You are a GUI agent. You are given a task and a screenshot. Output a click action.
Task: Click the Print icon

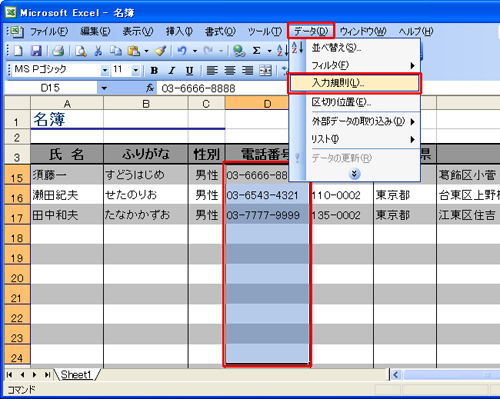(x=59, y=51)
